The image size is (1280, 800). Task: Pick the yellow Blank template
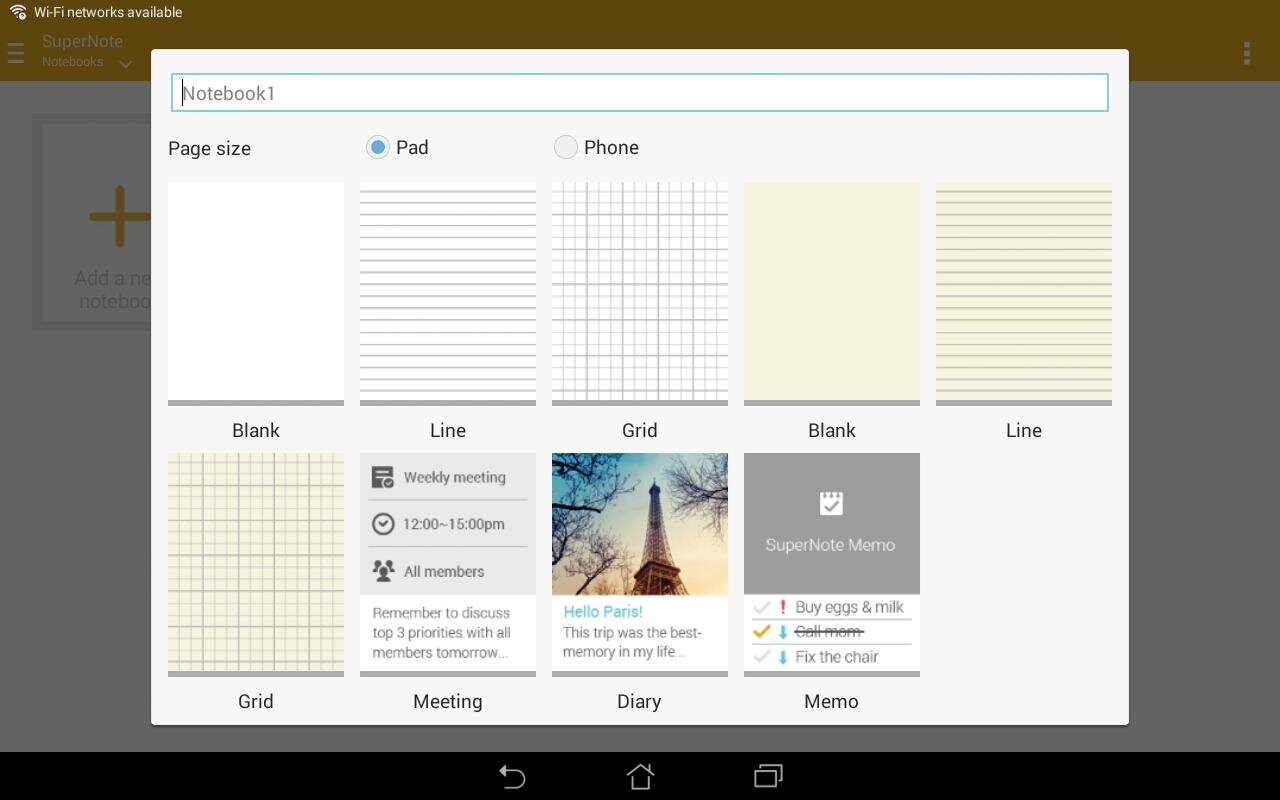click(832, 293)
